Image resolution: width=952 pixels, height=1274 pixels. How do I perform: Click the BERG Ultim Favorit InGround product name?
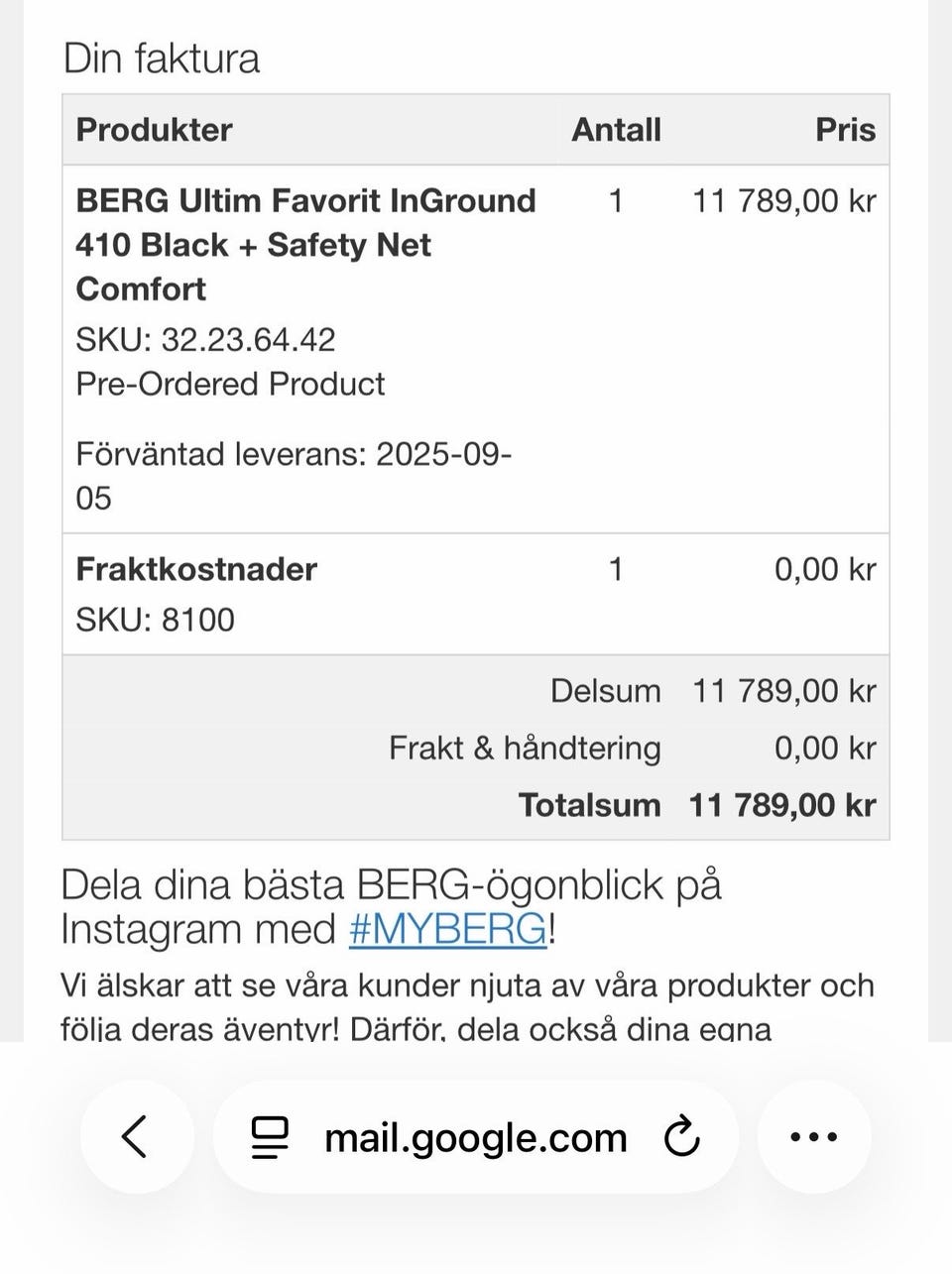(305, 244)
